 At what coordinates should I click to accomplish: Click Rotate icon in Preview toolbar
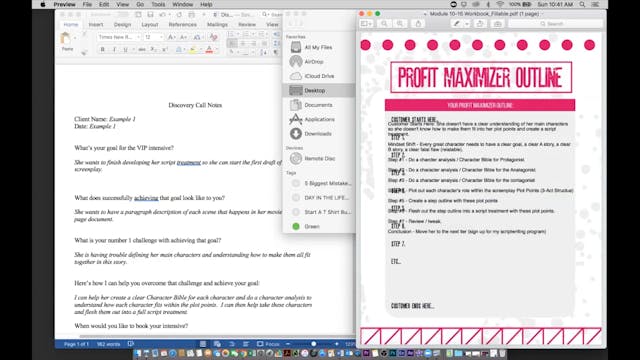coord(480,24)
